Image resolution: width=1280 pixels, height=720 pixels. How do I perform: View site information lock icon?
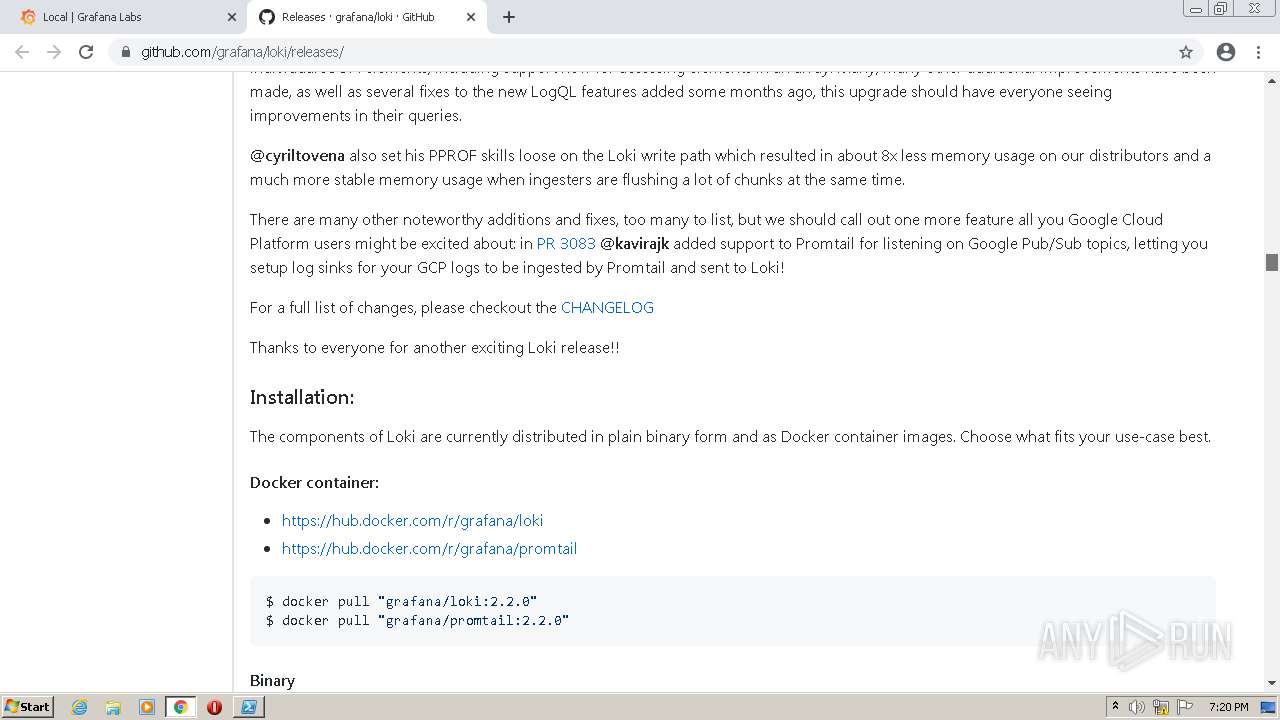126,52
